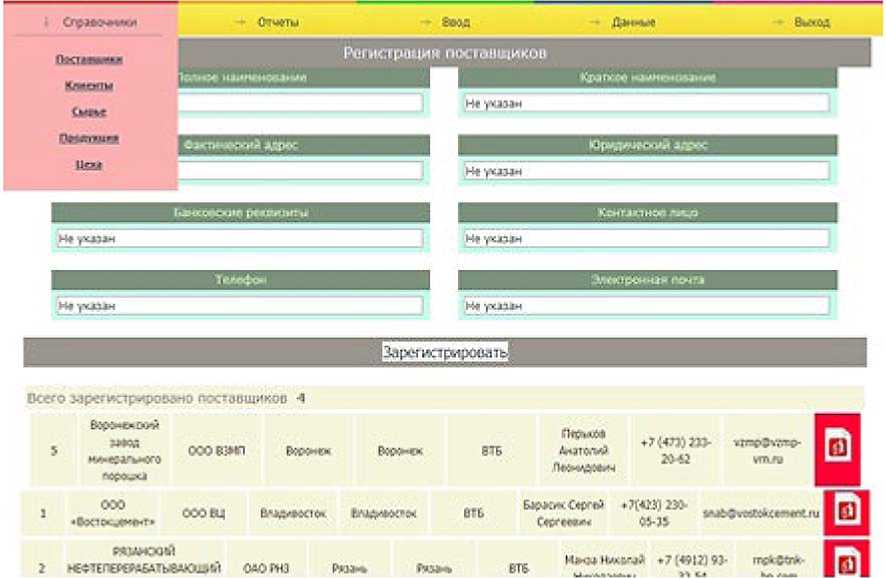The width and height of the screenshot is (886, 578).
Task: Focus the Электронная почта input field
Action: tap(646, 306)
